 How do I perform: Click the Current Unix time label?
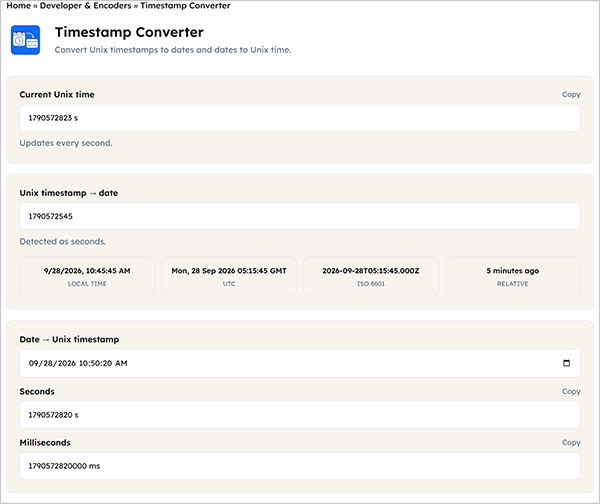(x=57, y=95)
